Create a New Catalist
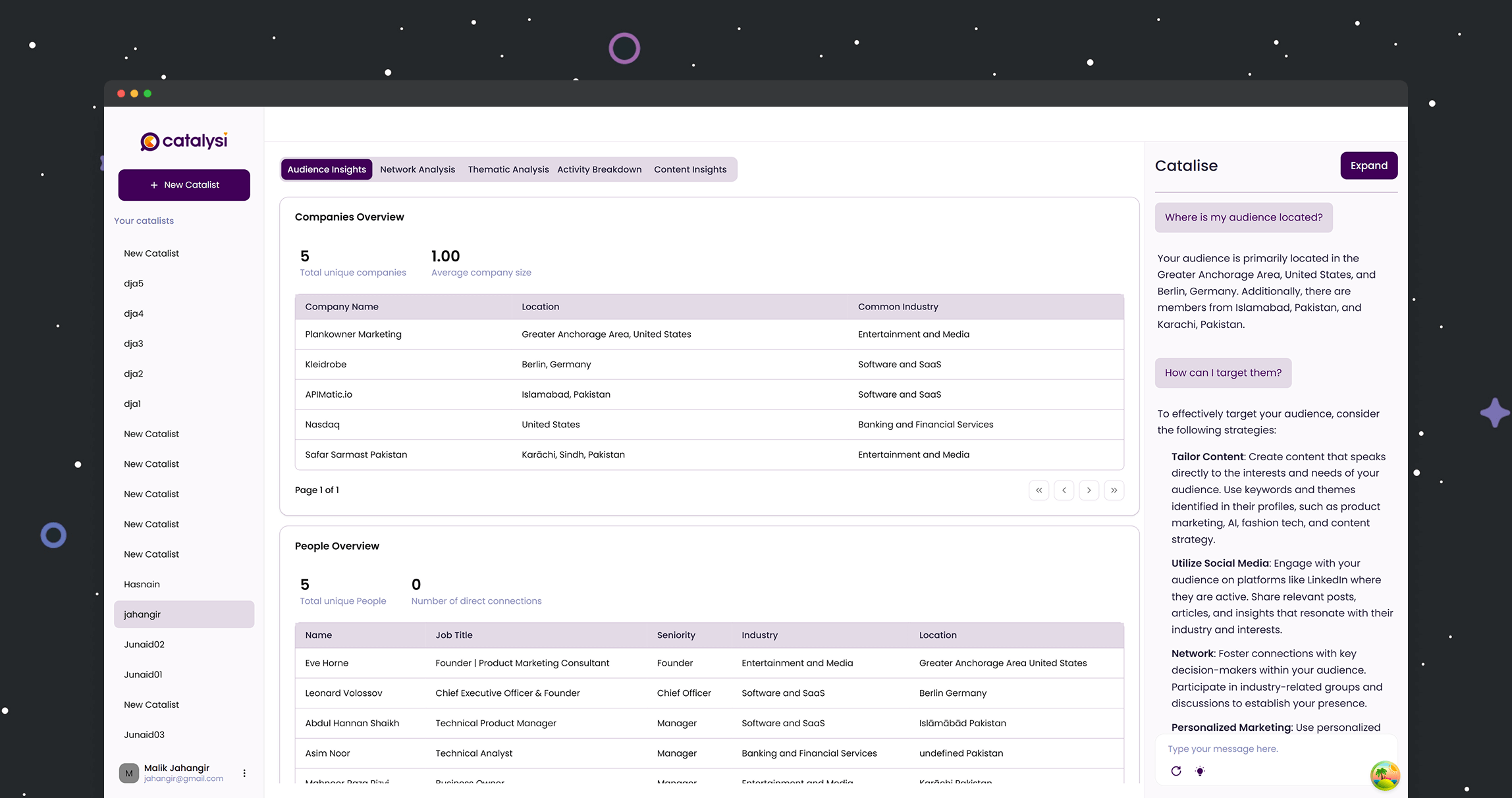1512x798 pixels. click(x=184, y=185)
